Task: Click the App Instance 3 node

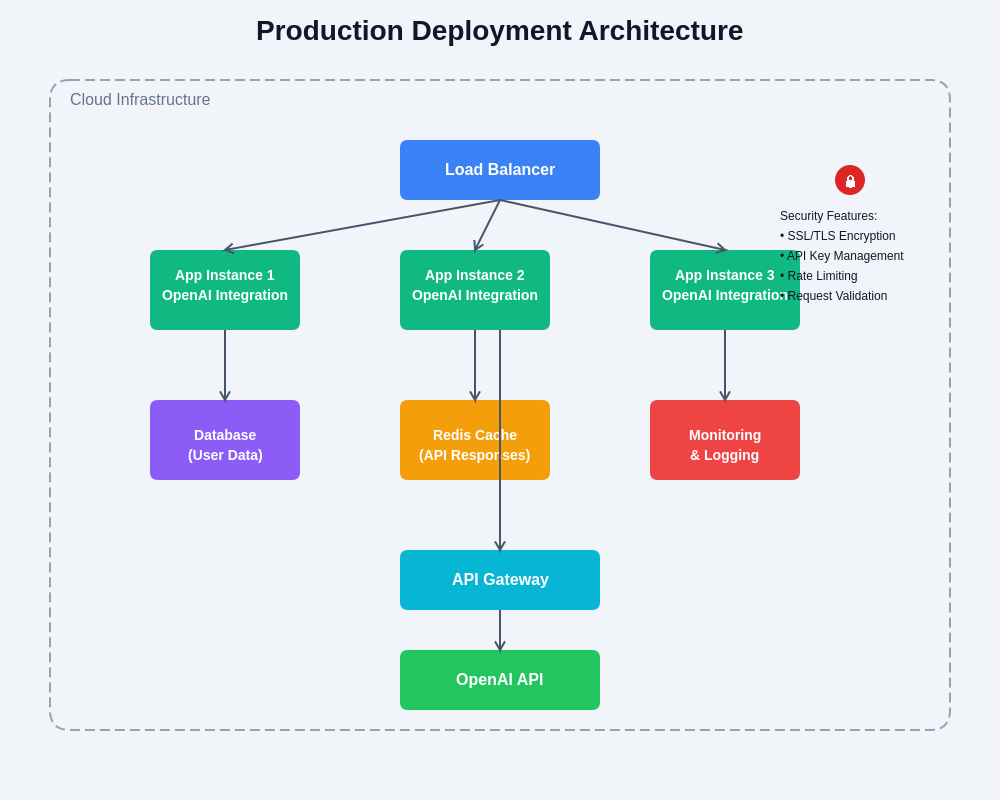Action: 715,290
